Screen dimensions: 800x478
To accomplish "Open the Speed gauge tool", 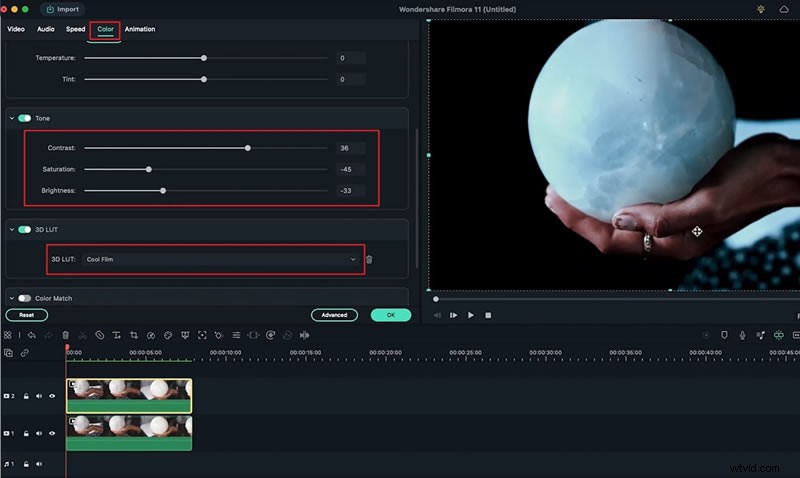I will (151, 335).
